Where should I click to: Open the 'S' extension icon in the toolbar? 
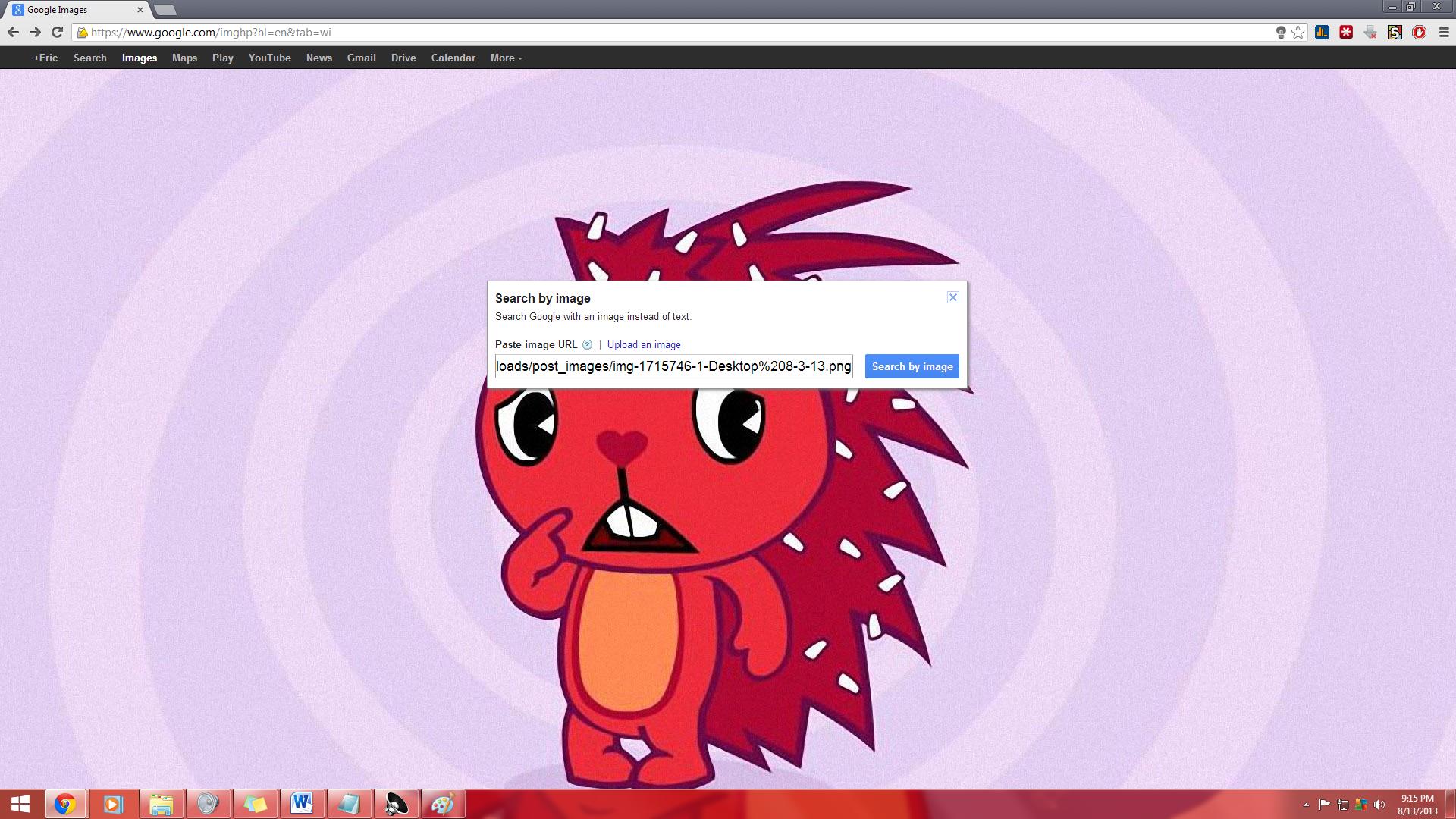(x=1395, y=32)
